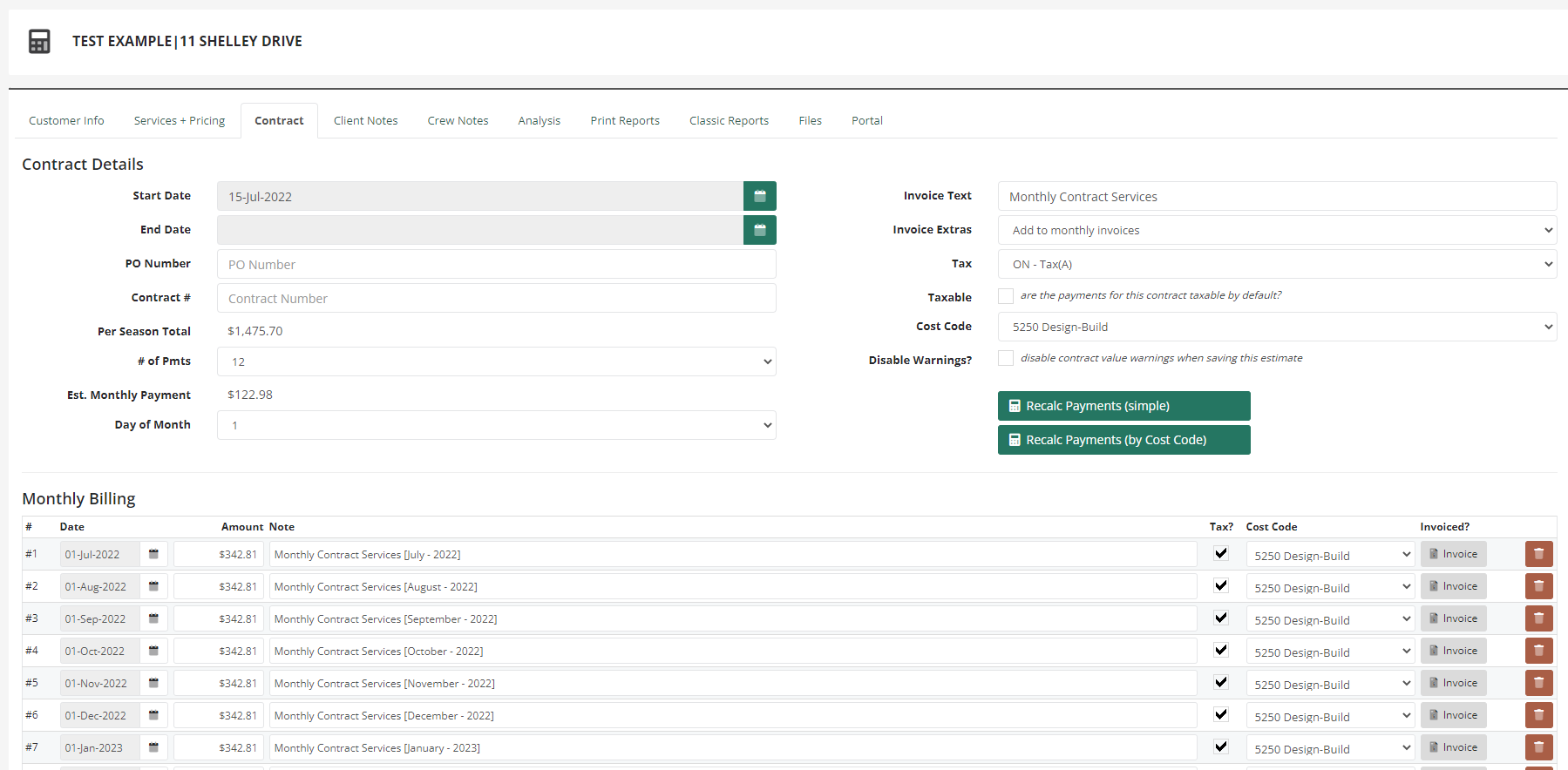
Task: Toggle Tax checkbox for payment #3
Action: click(1221, 618)
